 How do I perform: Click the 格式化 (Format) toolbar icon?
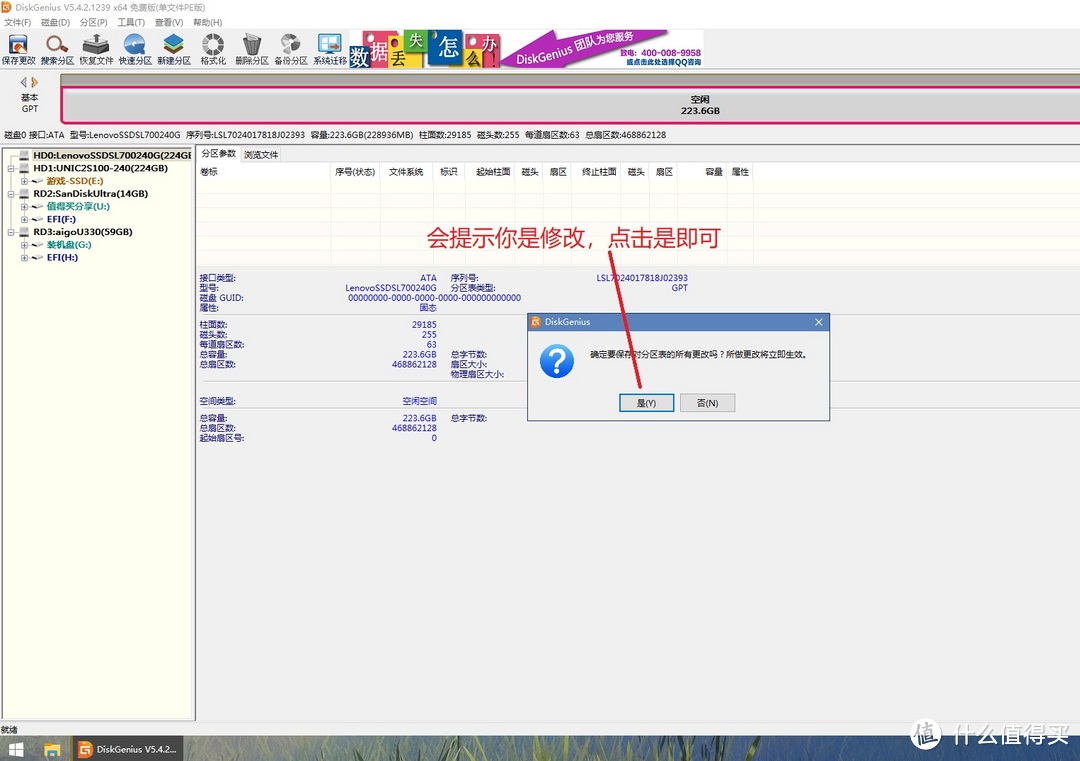[x=212, y=48]
